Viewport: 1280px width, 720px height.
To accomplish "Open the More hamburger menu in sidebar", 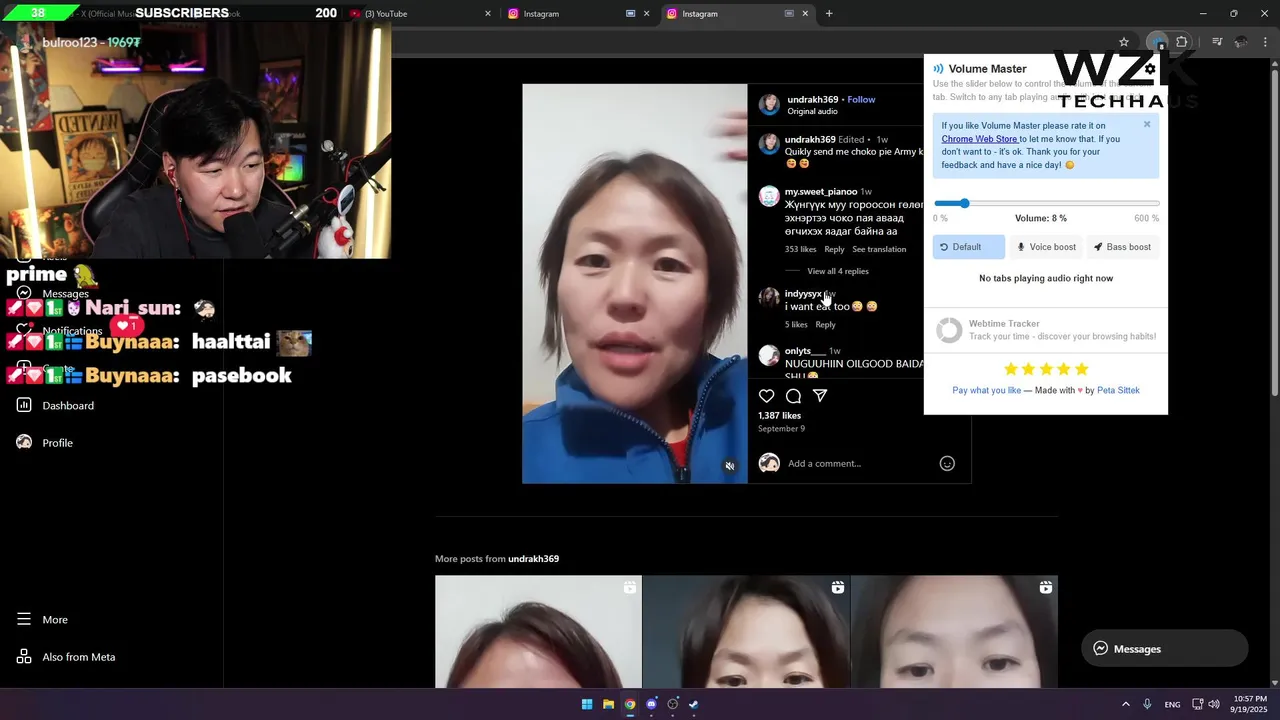I will [24, 619].
